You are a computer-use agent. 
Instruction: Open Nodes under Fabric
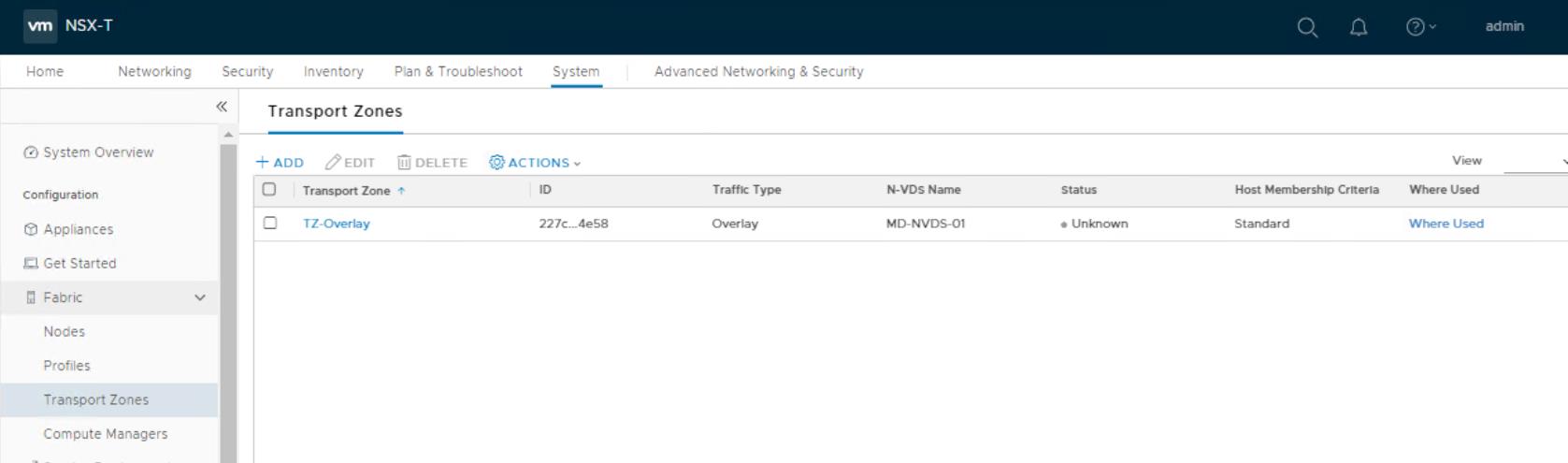64,332
